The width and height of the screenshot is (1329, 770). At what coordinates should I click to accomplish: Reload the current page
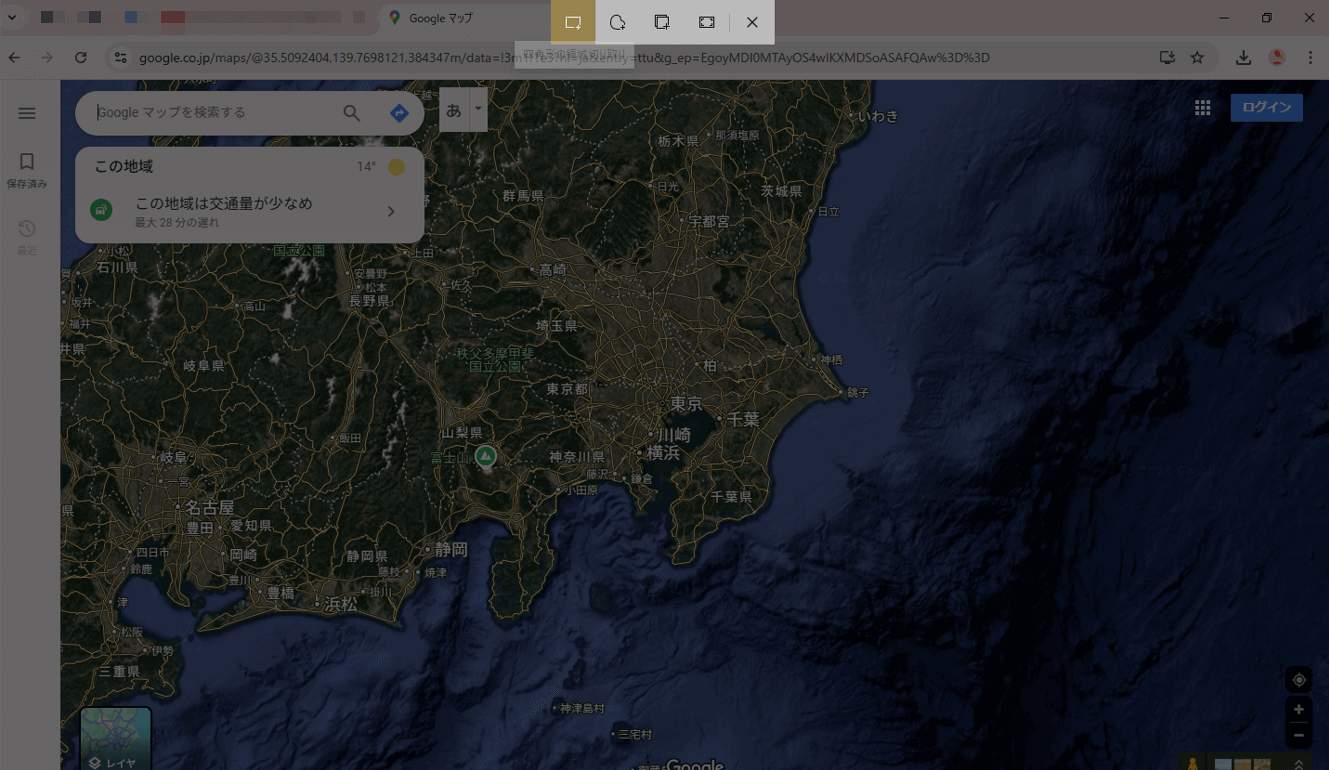[x=81, y=58]
